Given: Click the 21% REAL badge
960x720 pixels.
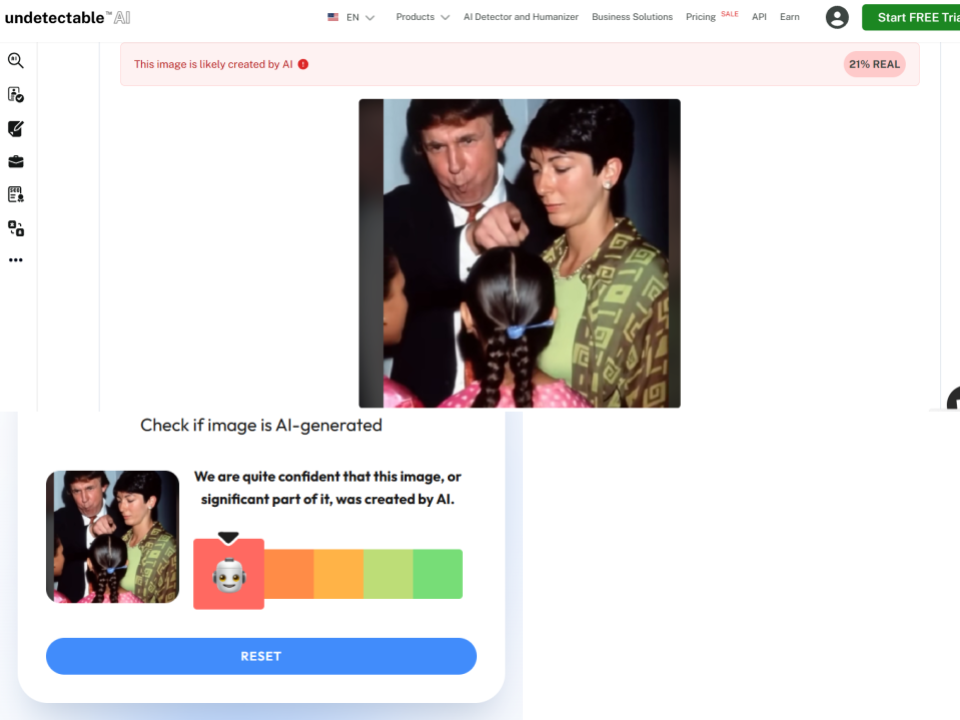Looking at the screenshot, I should click(x=874, y=64).
